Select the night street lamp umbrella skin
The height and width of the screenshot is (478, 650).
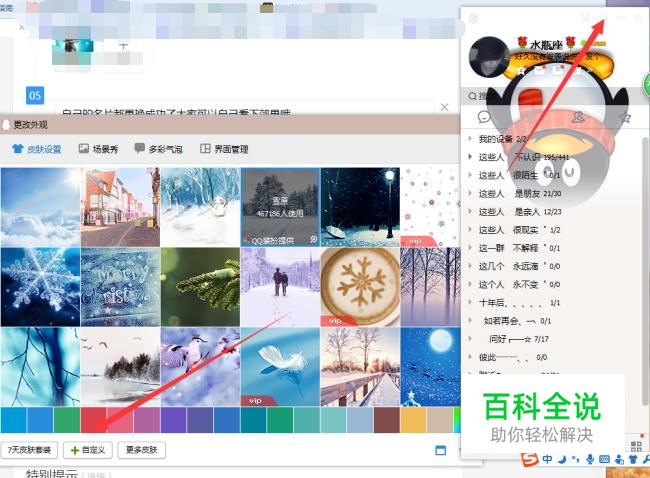[360, 207]
